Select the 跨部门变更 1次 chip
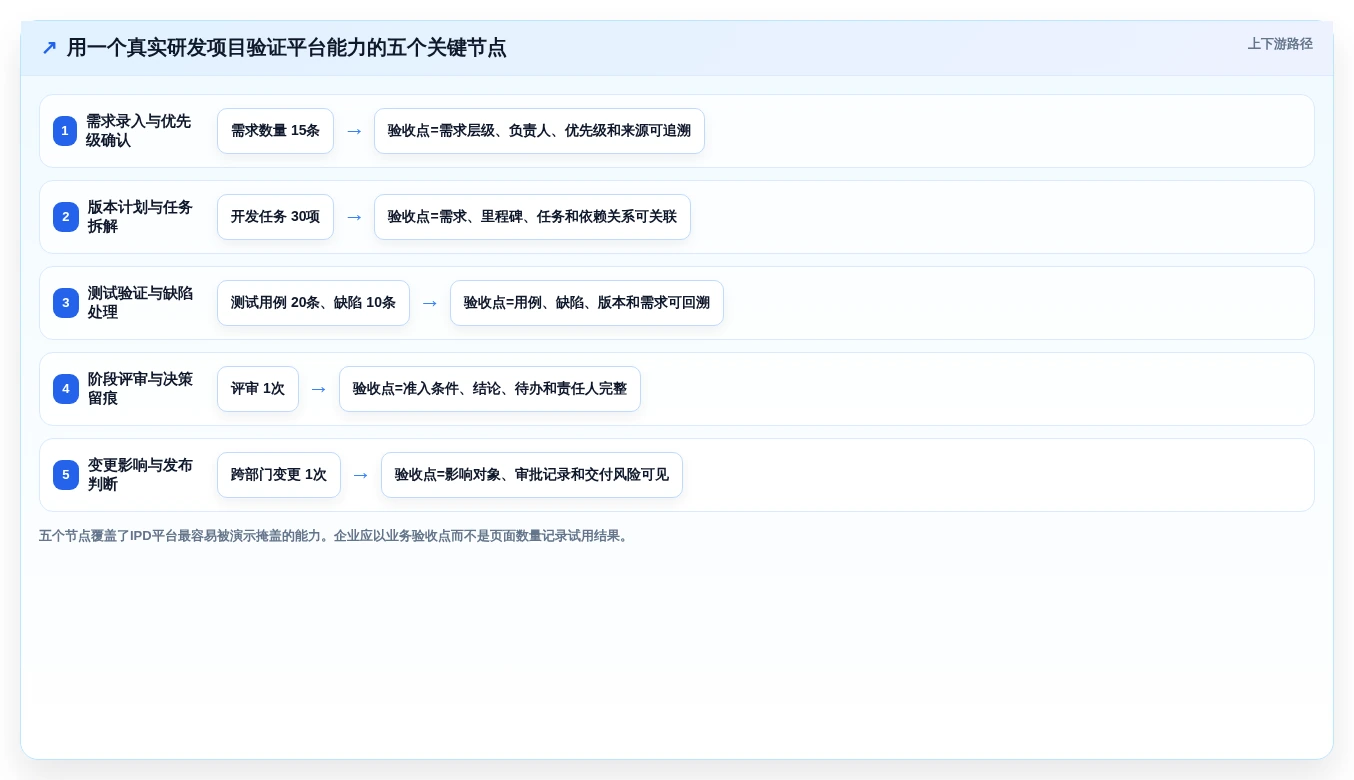Image resolution: width=1354 pixels, height=780 pixels. pyautogui.click(x=279, y=475)
